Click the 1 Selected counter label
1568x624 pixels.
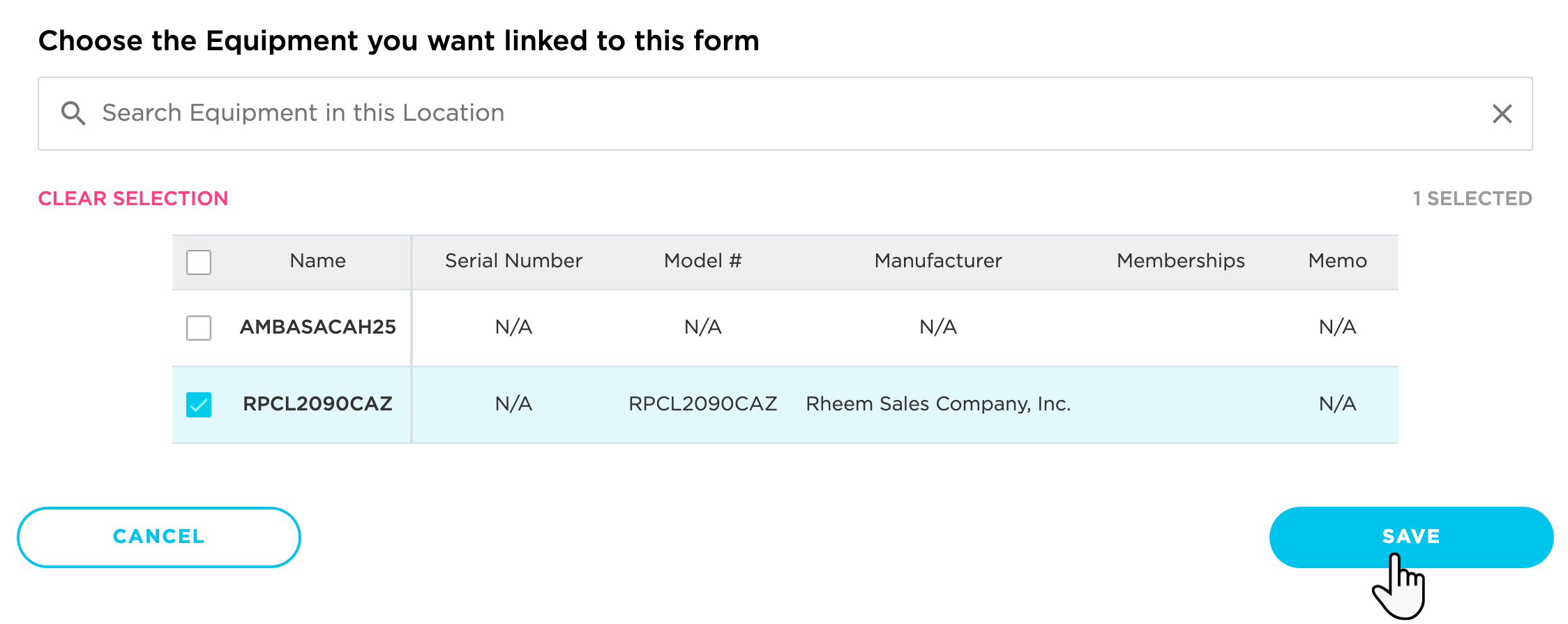coord(1472,198)
